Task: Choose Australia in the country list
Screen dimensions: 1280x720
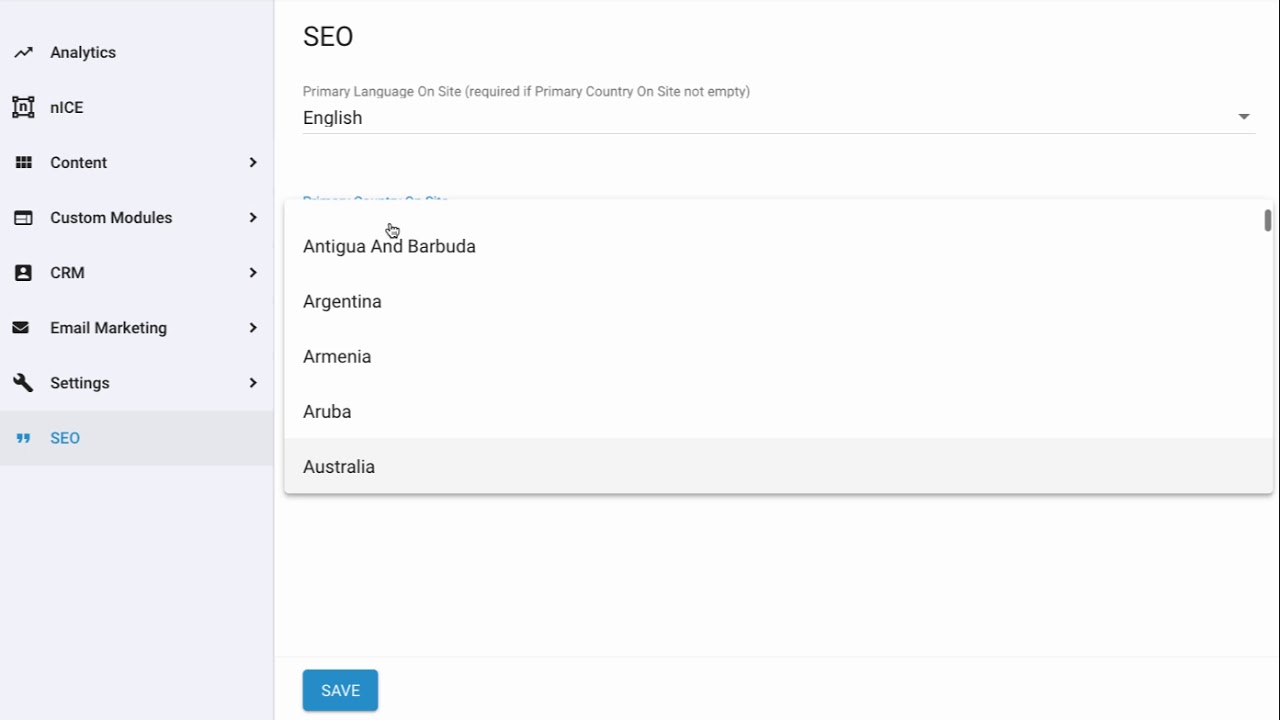Action: [x=778, y=466]
